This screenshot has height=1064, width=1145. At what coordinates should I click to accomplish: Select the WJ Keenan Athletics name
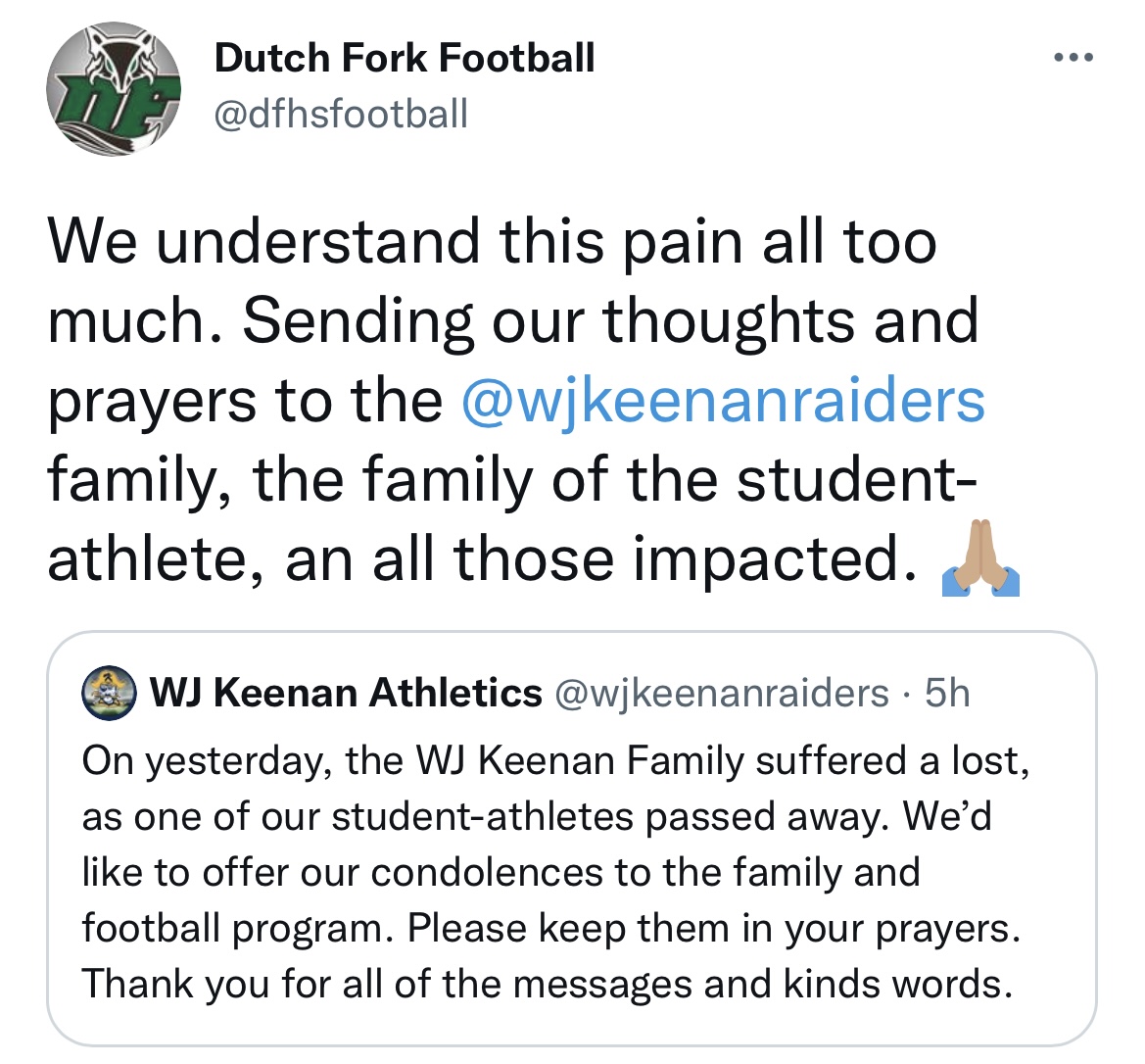click(346, 694)
